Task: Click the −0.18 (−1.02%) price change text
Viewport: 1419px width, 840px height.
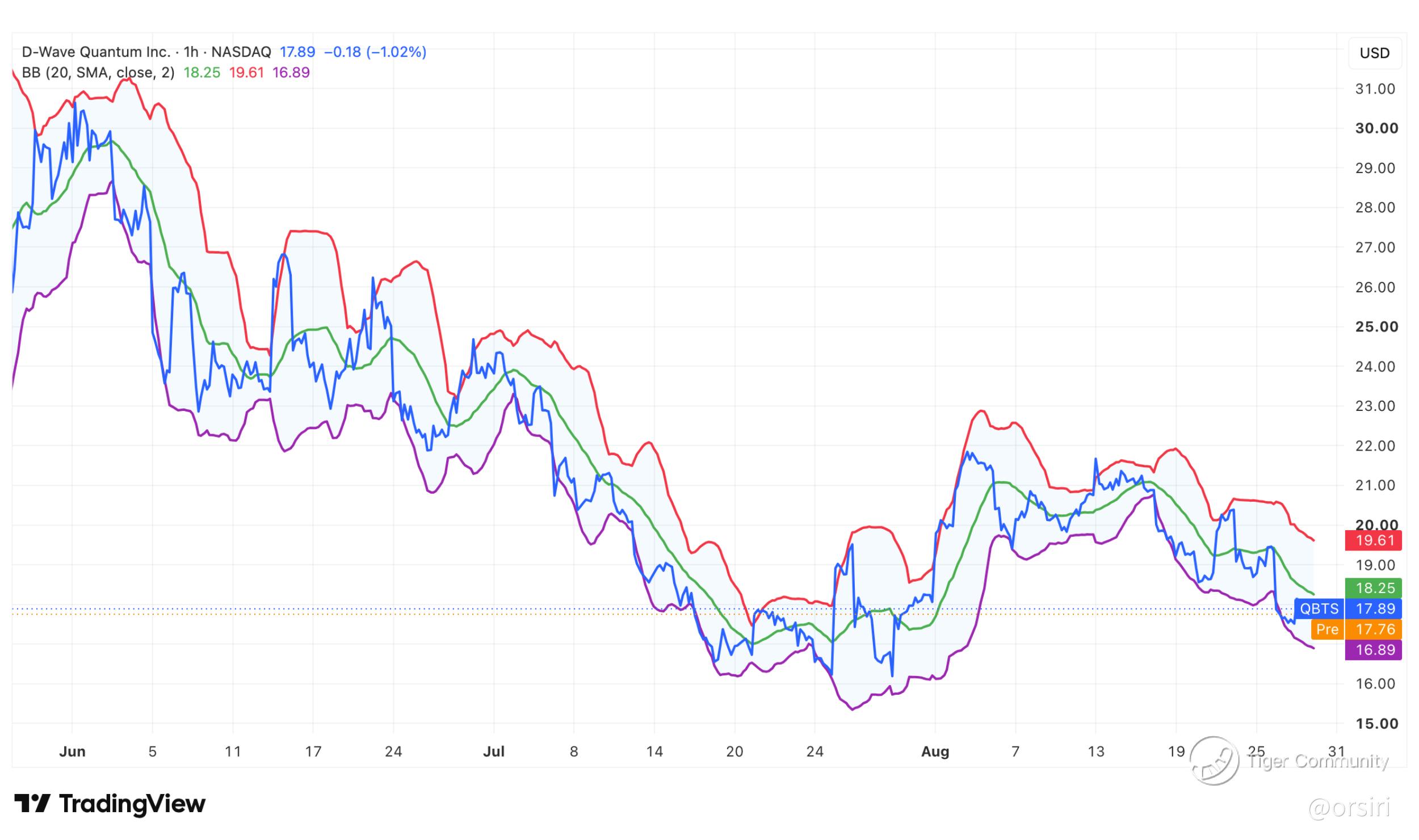Action: click(x=375, y=52)
